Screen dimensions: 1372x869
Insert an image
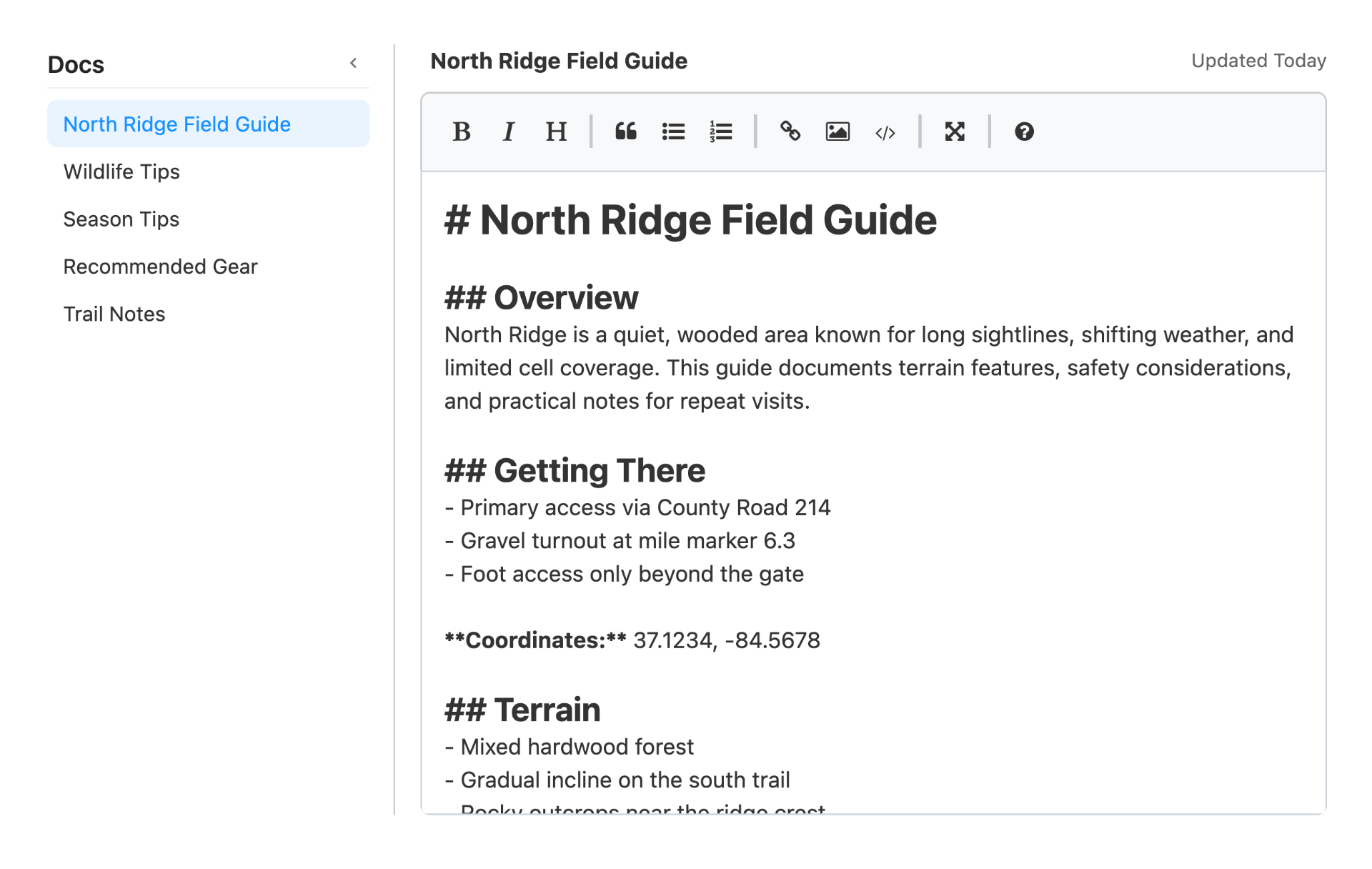pos(837,131)
